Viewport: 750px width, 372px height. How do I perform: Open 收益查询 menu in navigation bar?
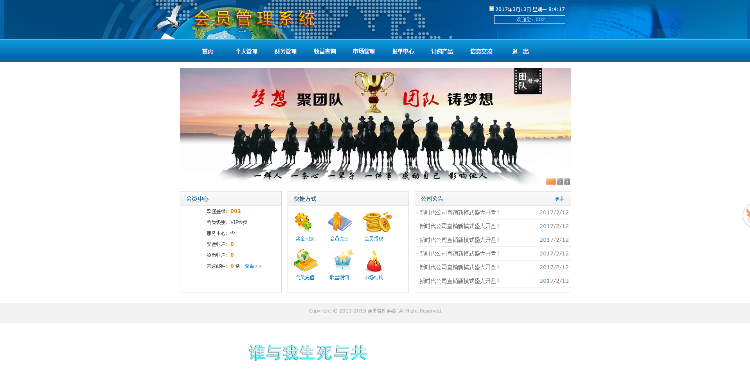(x=325, y=51)
